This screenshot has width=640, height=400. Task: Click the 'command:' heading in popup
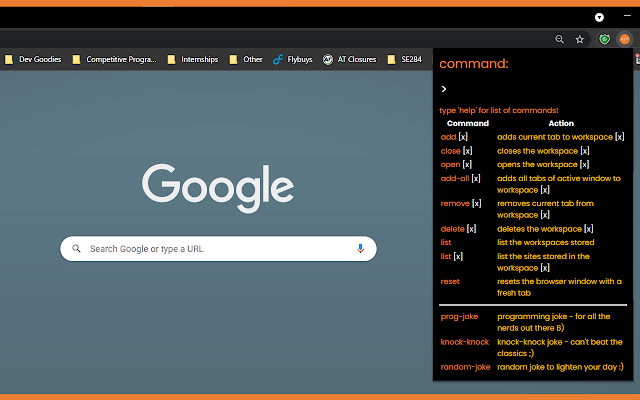474,64
